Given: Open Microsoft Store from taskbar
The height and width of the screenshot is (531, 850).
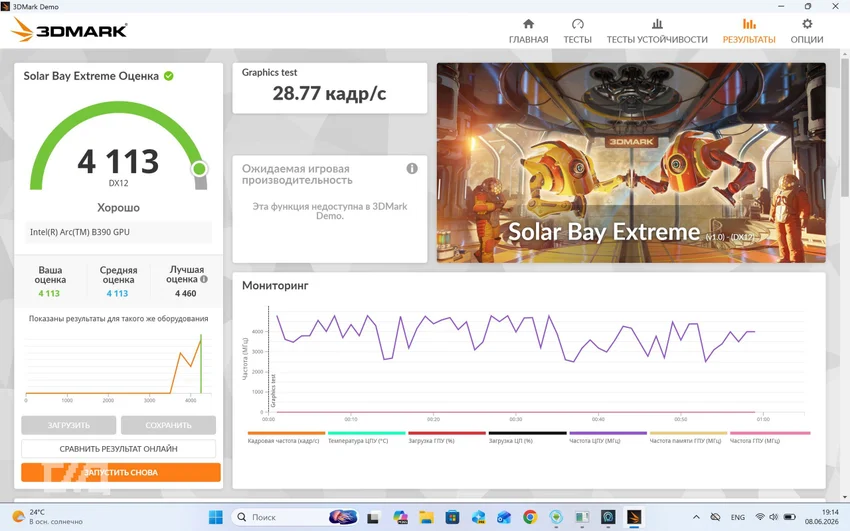Looking at the screenshot, I should [x=452, y=517].
